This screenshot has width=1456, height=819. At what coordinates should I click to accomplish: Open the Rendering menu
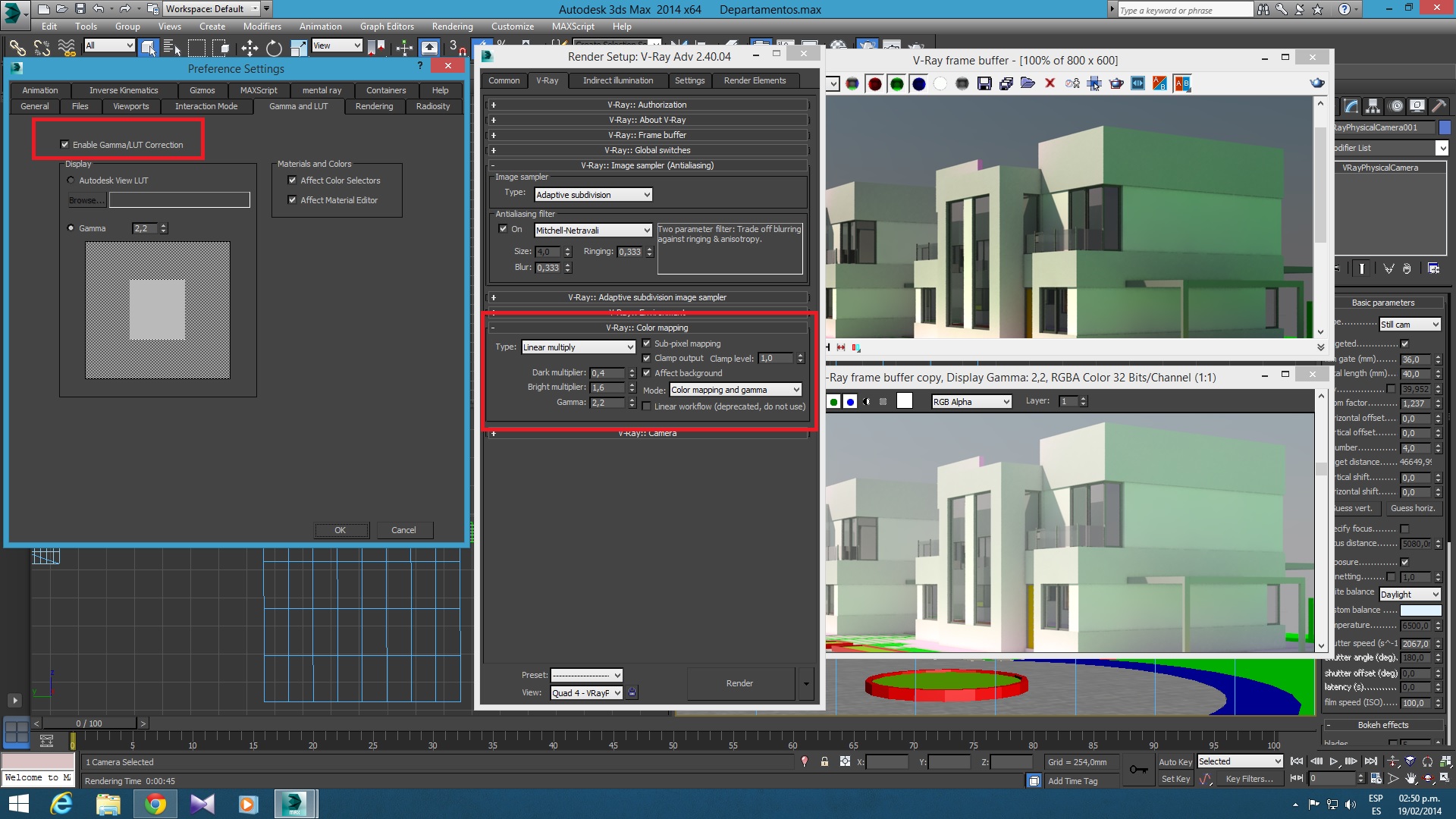pyautogui.click(x=452, y=27)
